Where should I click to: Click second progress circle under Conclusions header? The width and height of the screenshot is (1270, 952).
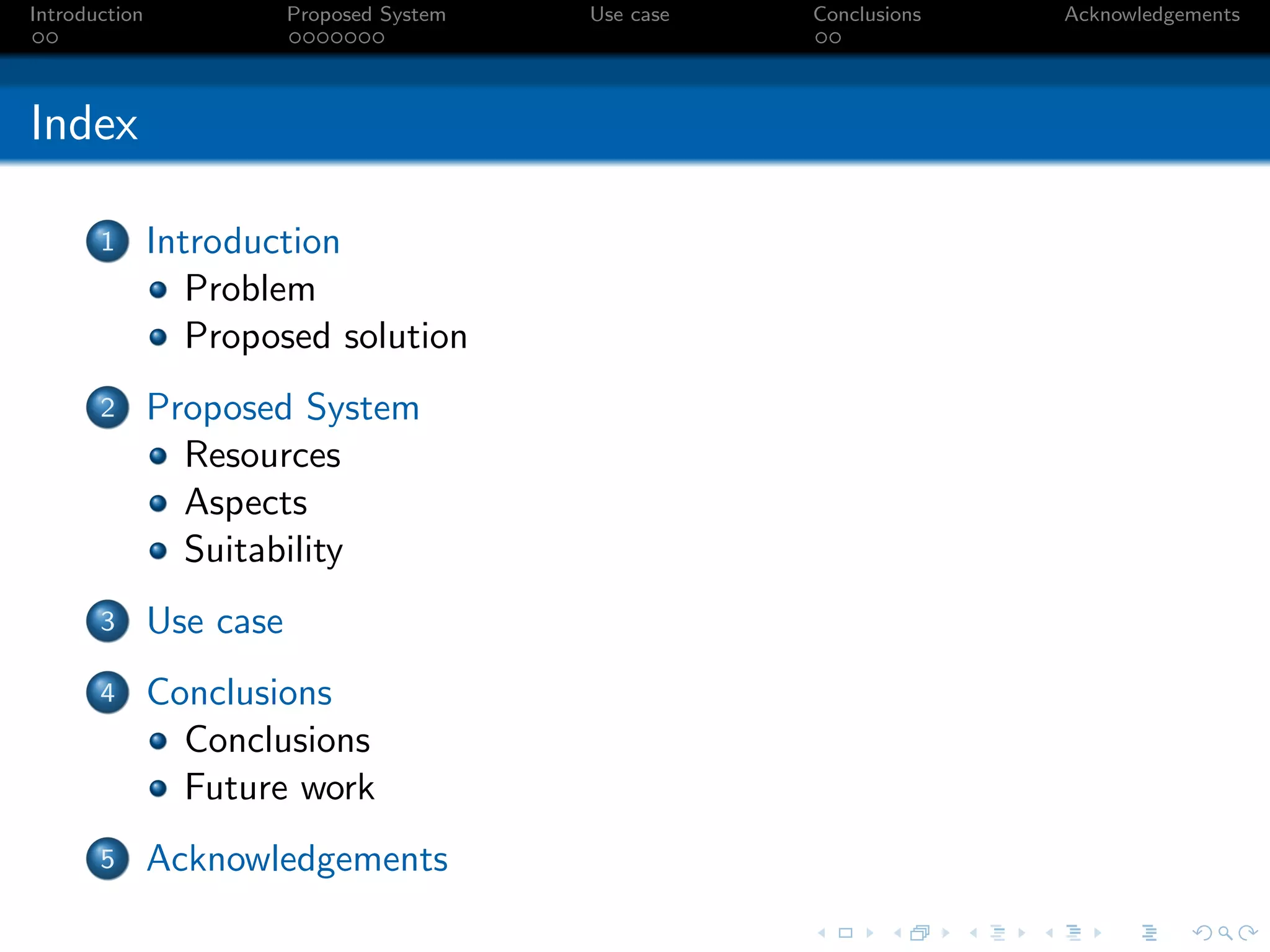click(835, 38)
